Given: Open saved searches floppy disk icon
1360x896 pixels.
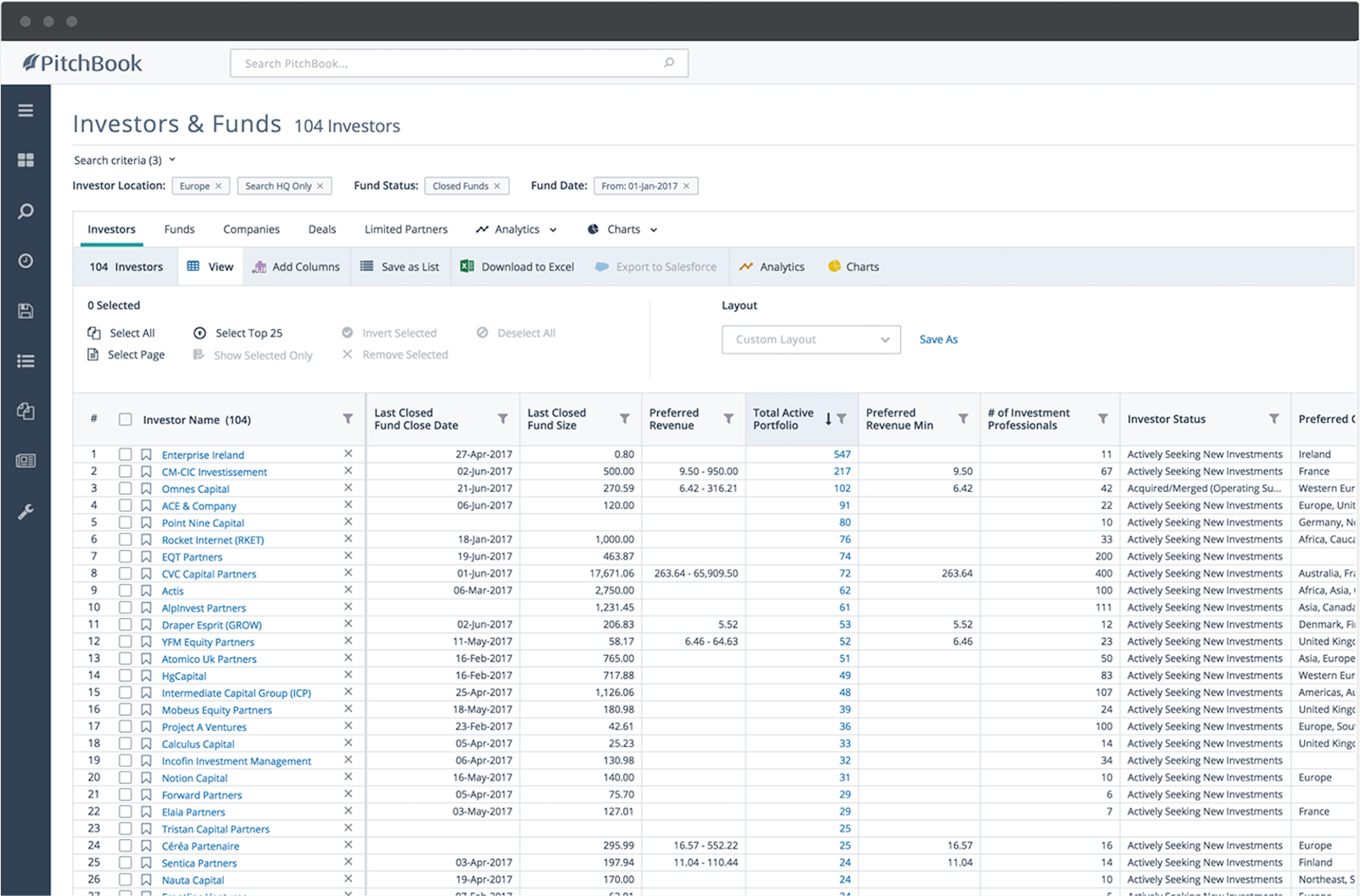Looking at the screenshot, I should click(25, 311).
